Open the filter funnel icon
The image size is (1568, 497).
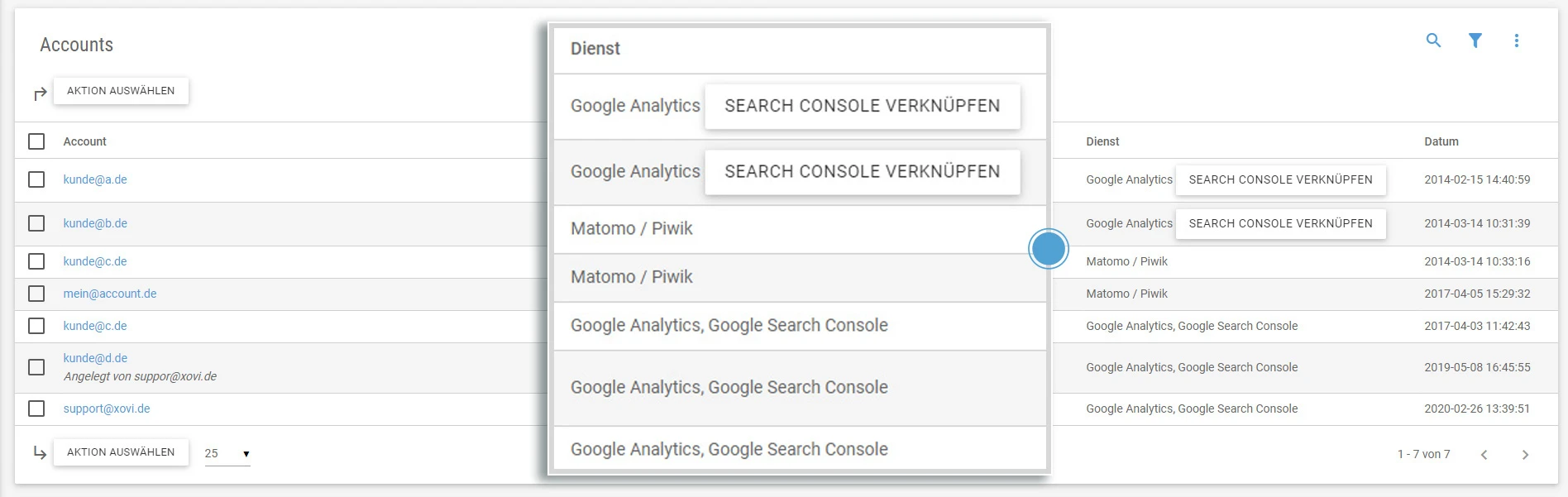[1475, 41]
